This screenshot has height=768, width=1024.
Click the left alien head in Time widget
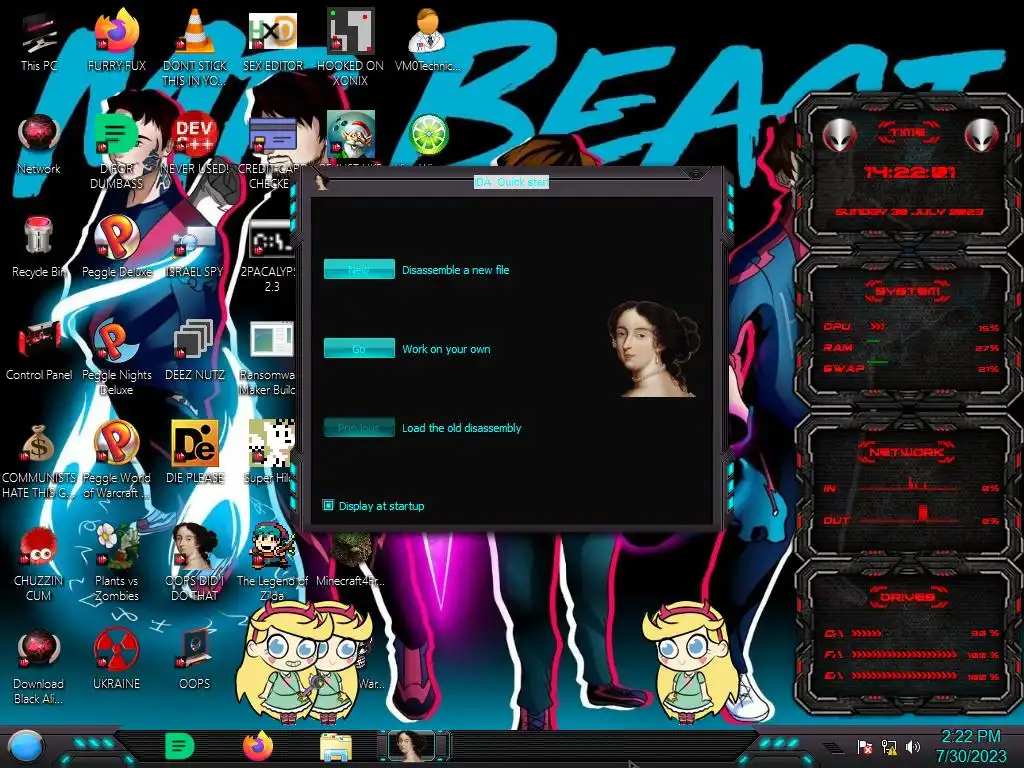839,135
